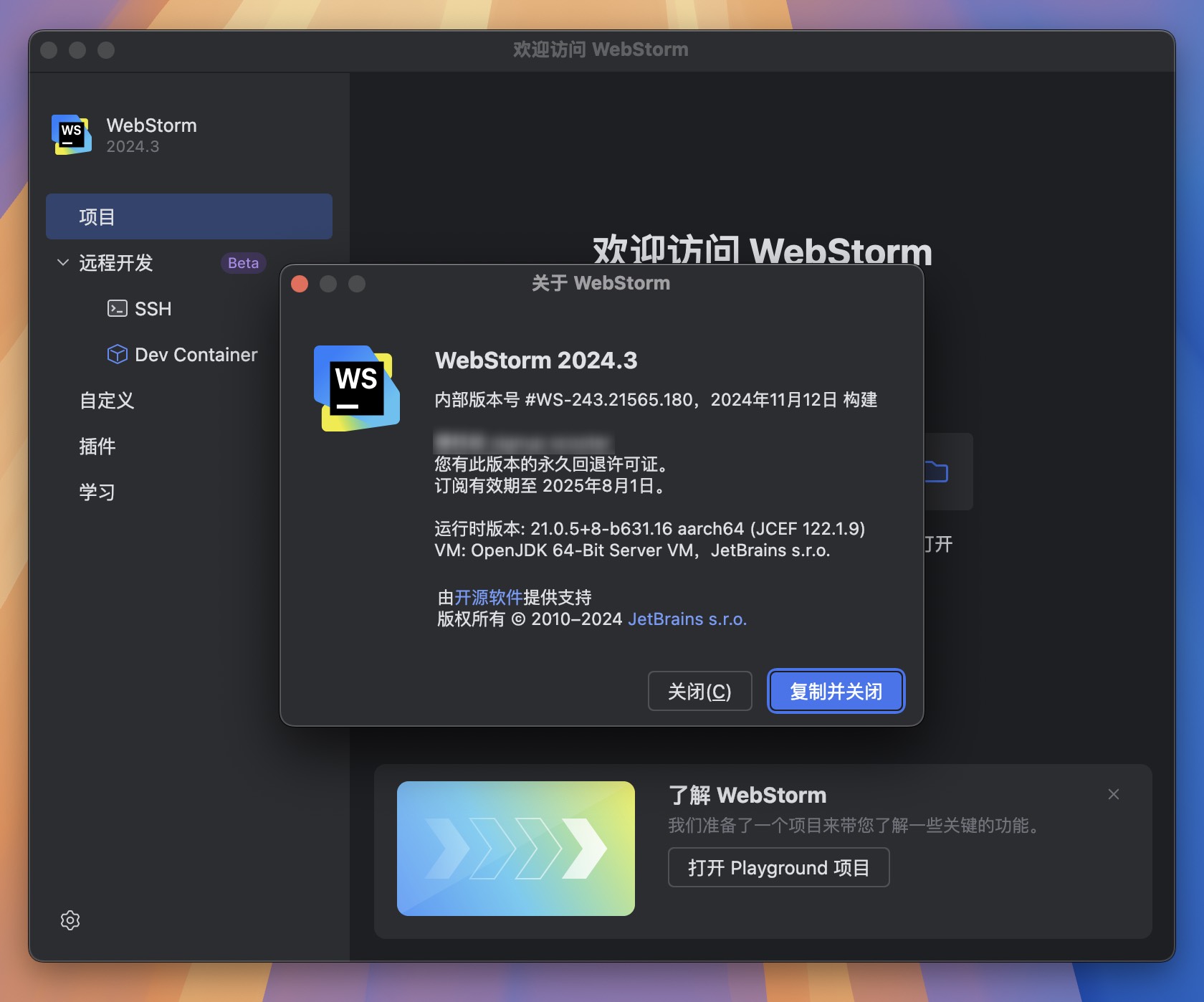1204x1002 pixels.
Task: Click the Playground arrows thumbnail
Action: click(x=516, y=849)
